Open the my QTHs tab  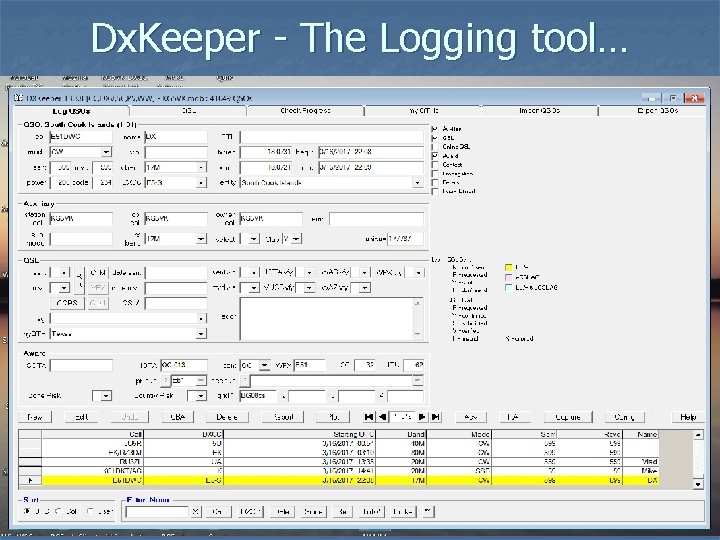423,111
